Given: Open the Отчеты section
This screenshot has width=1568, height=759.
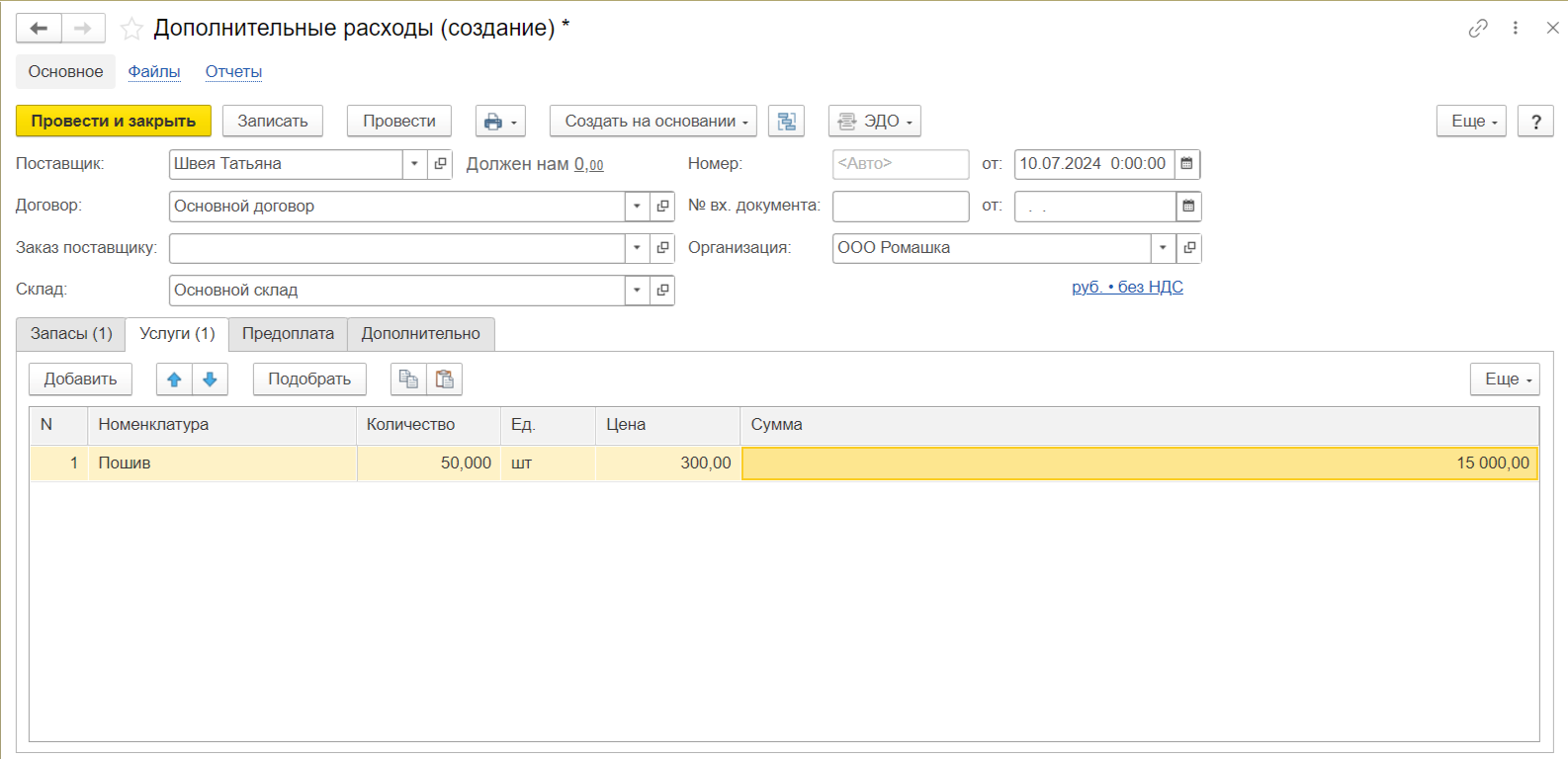Looking at the screenshot, I should coord(233,71).
